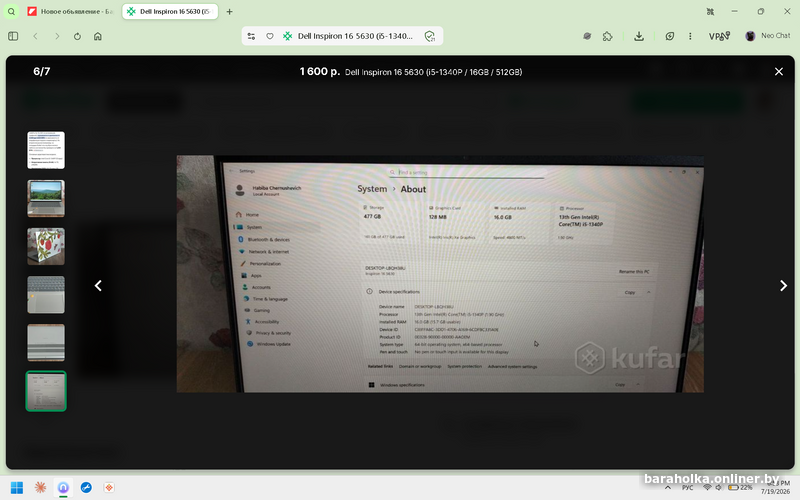This screenshot has width=800, height=500.
Task: Open the first thumbnail with text description
Action: 46,150
